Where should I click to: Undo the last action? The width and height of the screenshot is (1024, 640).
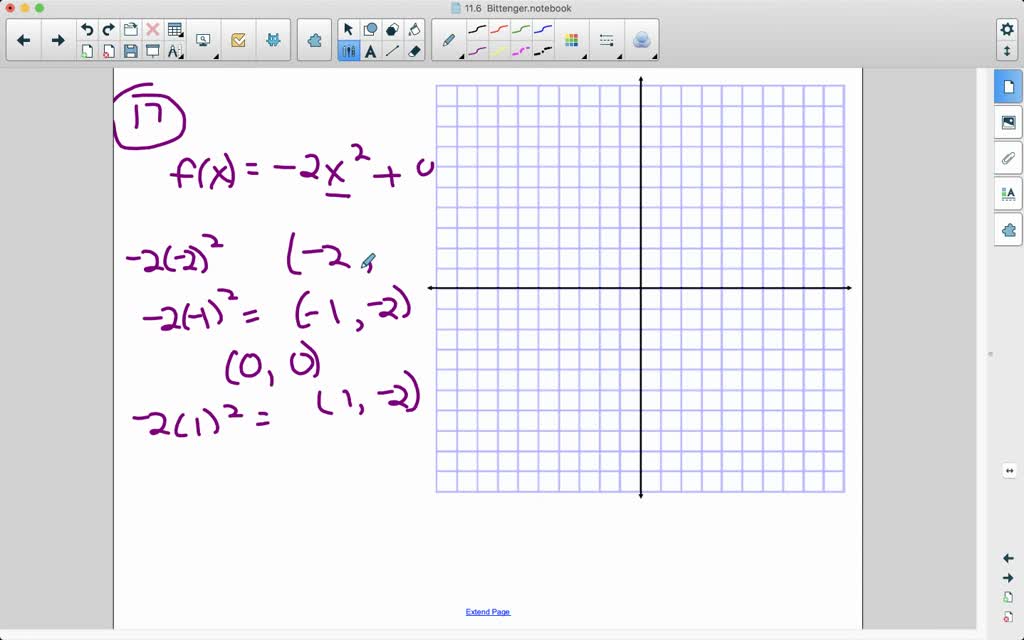pos(87,30)
